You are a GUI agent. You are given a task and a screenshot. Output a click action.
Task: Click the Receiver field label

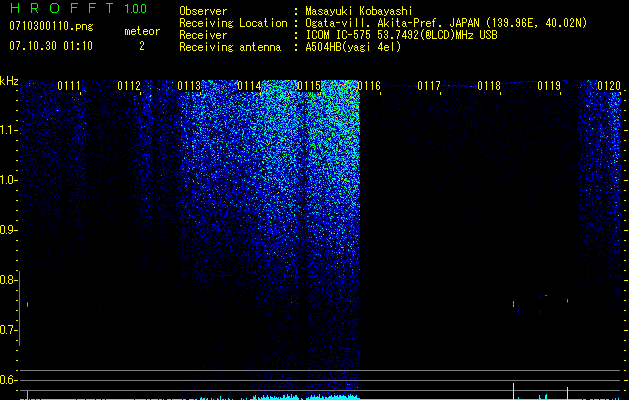(x=203, y=35)
